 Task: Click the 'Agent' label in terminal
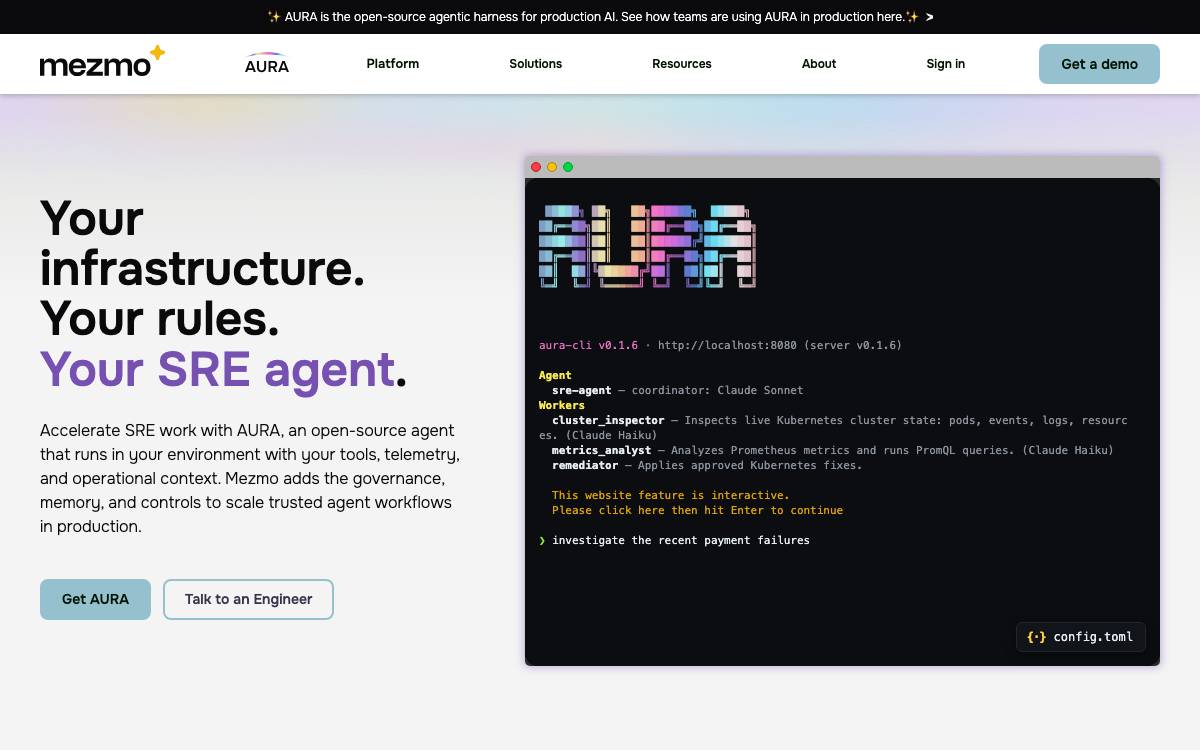point(555,375)
